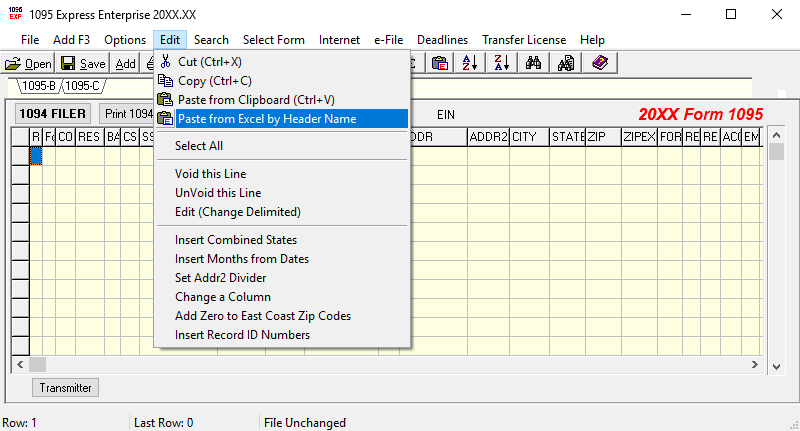Open the e-File menu
The image size is (800, 431).
388,40
